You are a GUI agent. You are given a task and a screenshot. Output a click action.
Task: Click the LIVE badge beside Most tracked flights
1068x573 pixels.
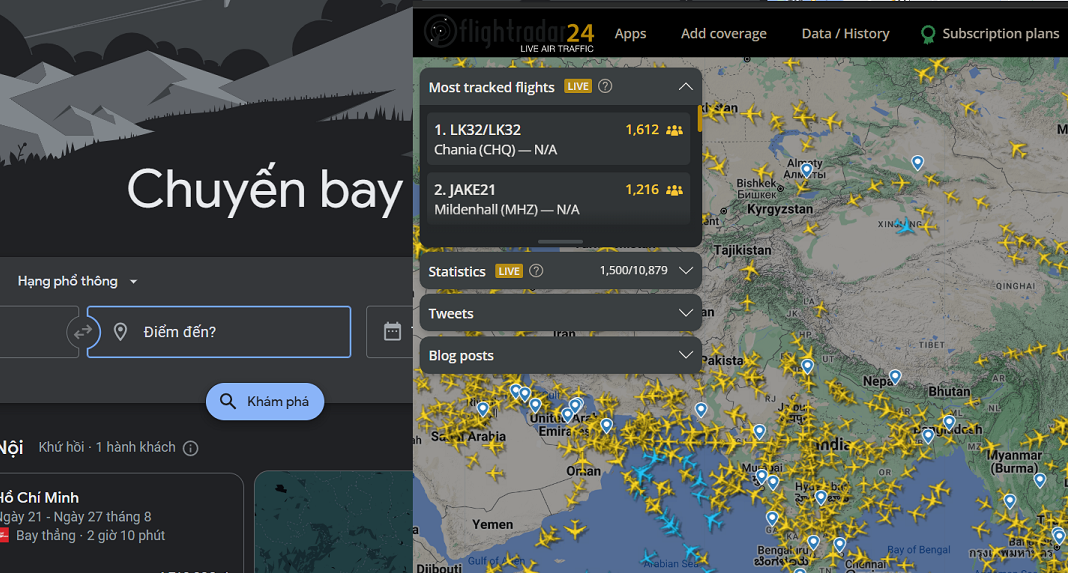tap(578, 87)
